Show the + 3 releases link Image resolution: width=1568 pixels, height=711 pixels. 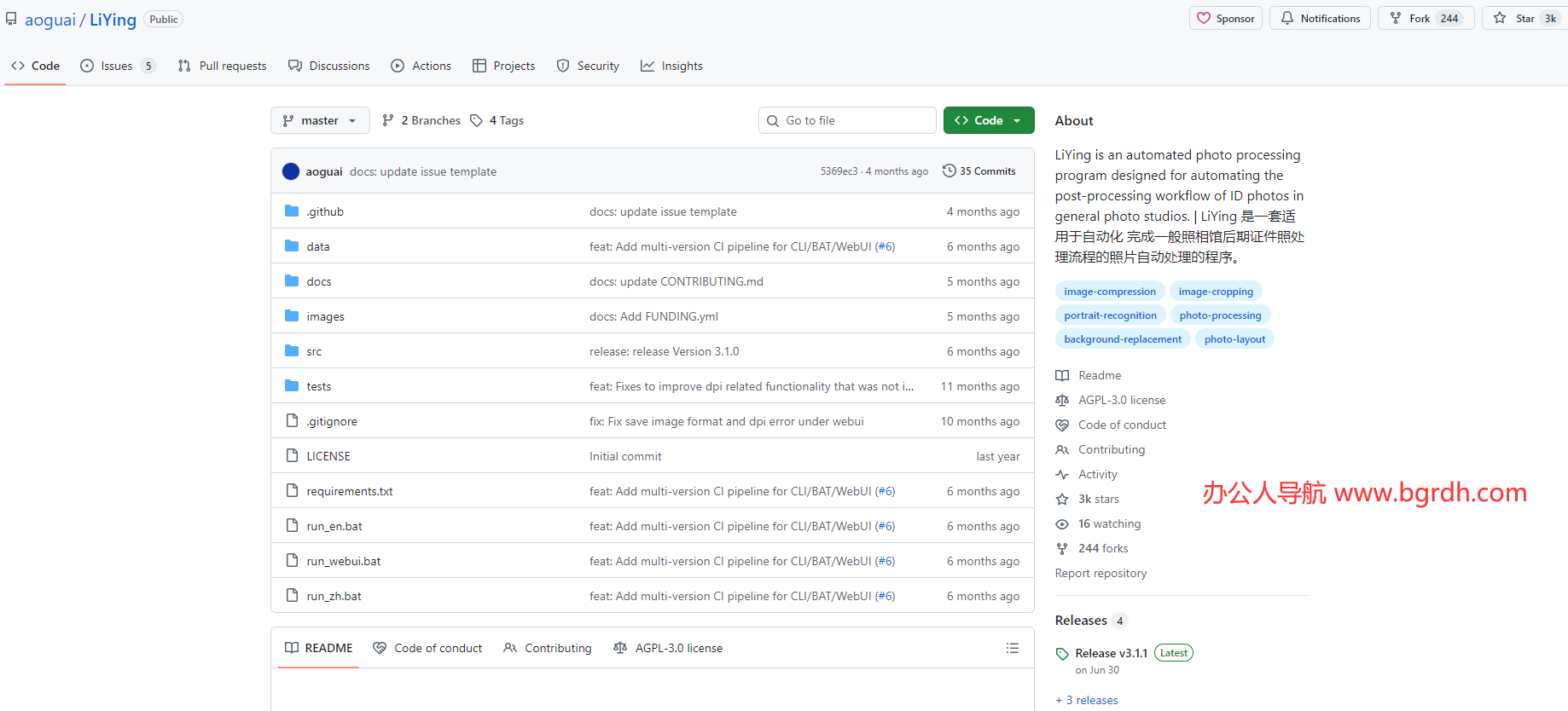tap(1087, 700)
